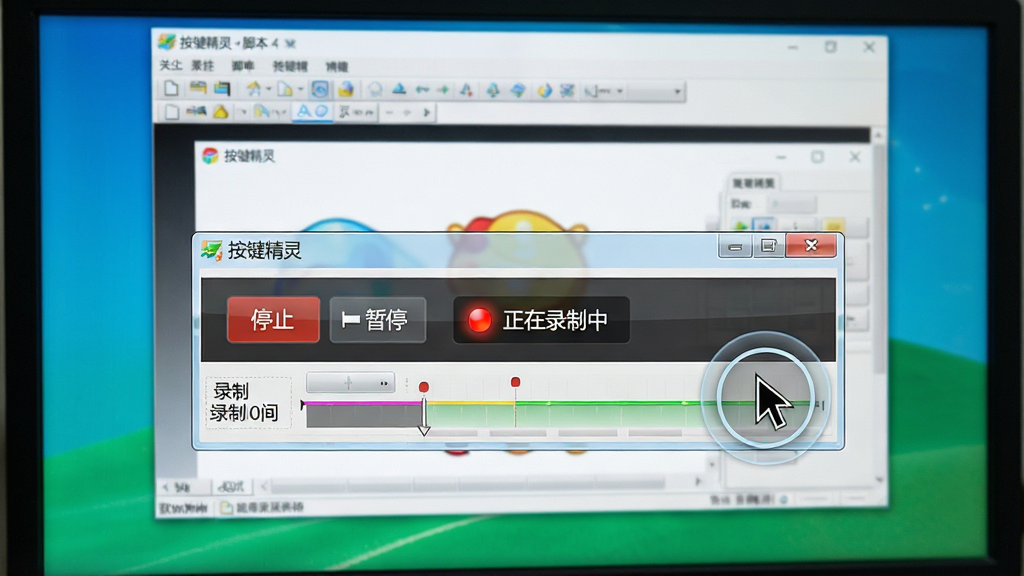Maximize the inner 按键精灵 window behind the dialog
The width and height of the screenshot is (1024, 576).
point(818,157)
